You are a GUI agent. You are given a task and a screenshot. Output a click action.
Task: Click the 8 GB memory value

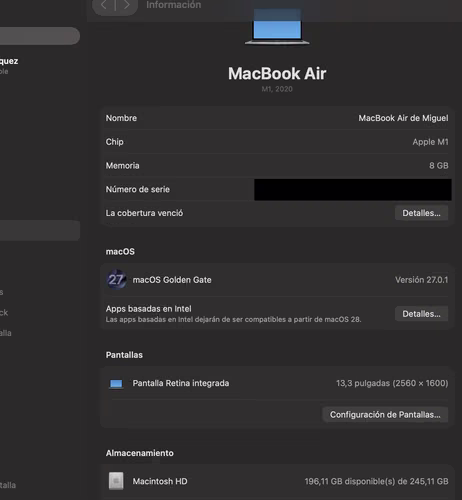(439, 165)
